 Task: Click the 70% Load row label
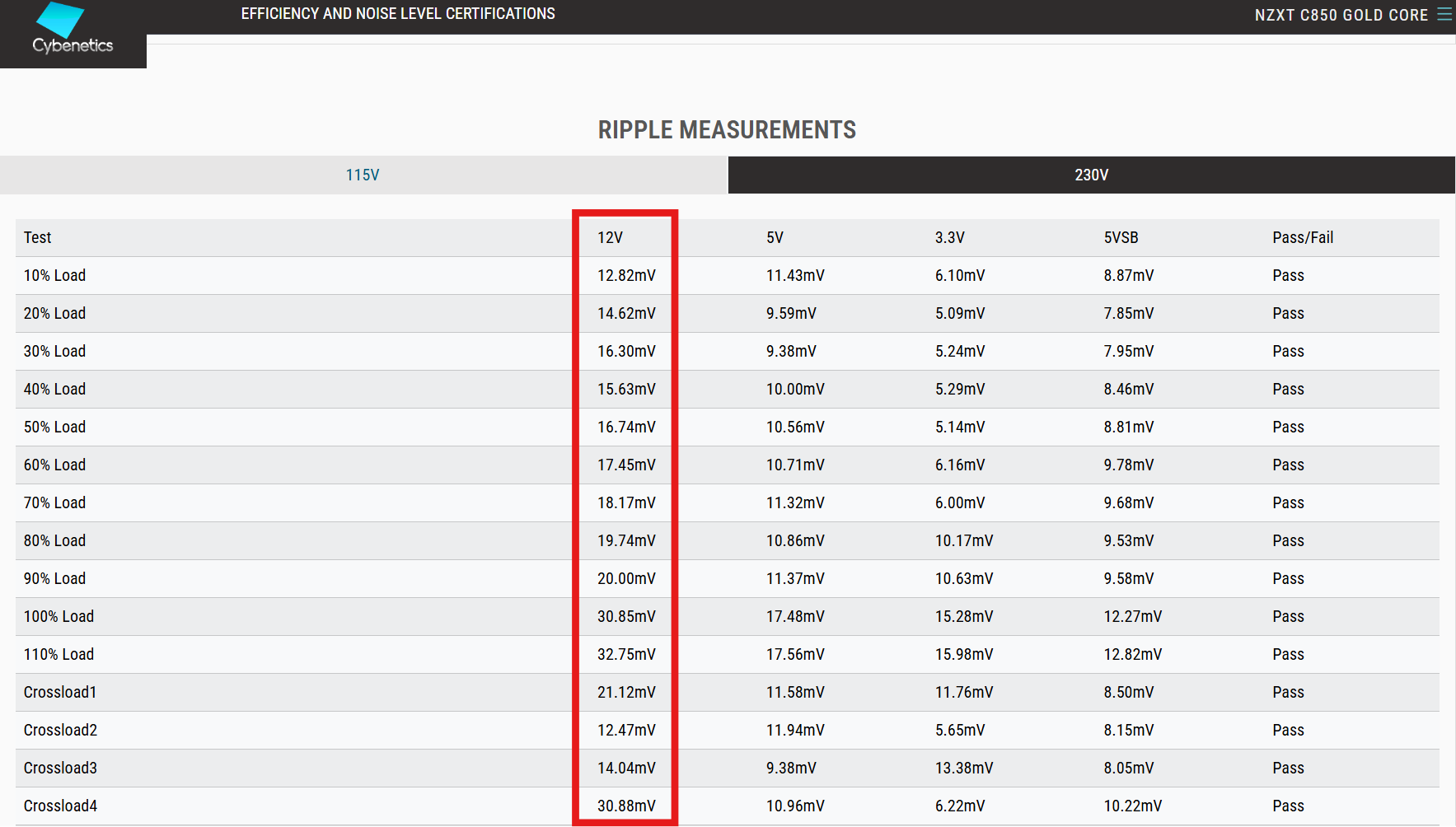pyautogui.click(x=54, y=502)
